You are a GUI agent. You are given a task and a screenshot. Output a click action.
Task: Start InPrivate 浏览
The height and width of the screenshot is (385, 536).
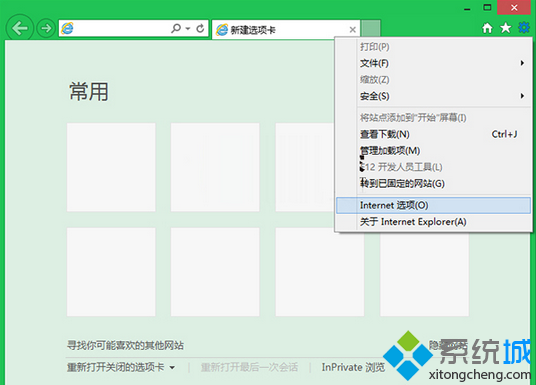click(353, 367)
